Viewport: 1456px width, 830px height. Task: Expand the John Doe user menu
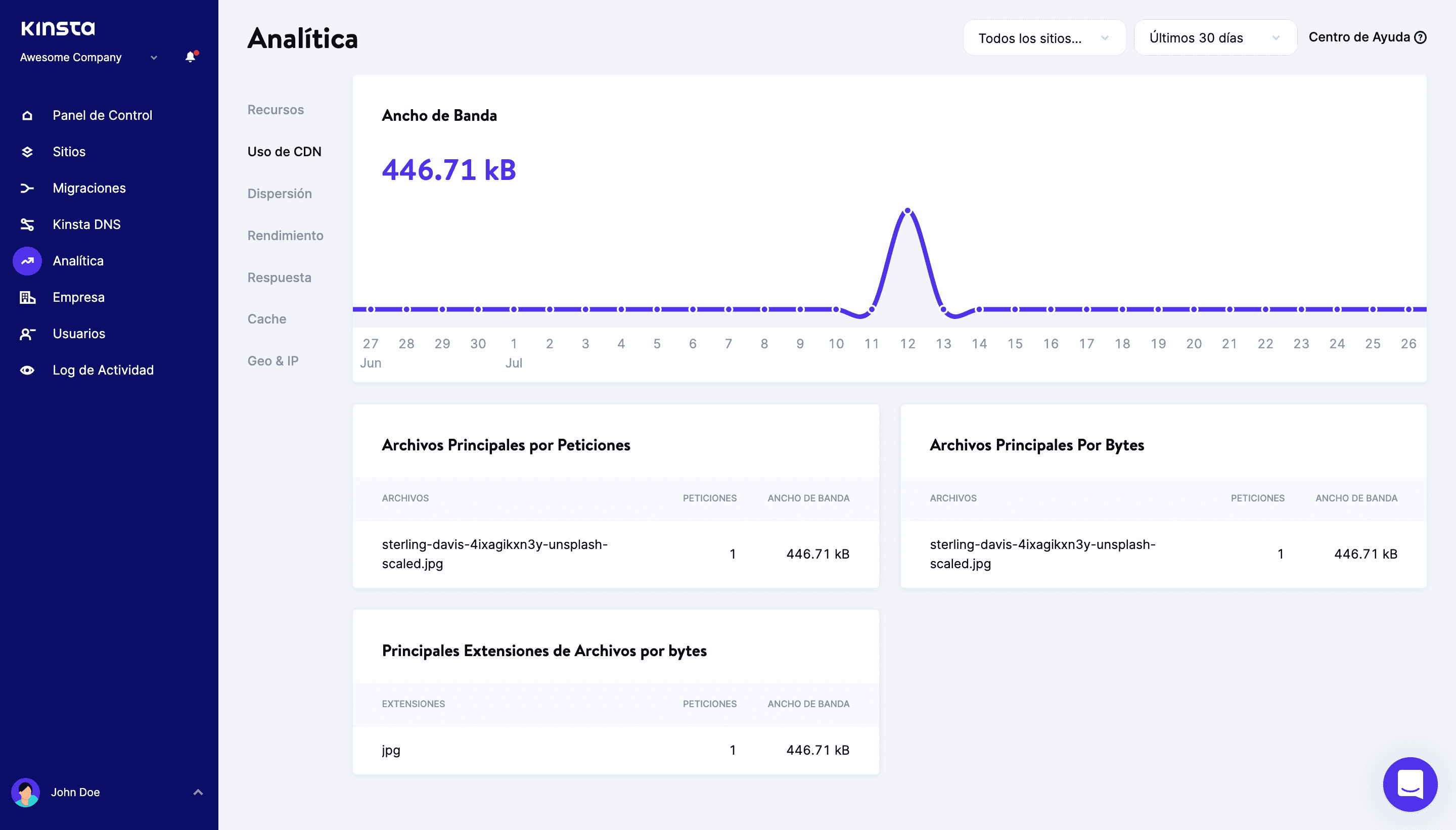click(198, 793)
